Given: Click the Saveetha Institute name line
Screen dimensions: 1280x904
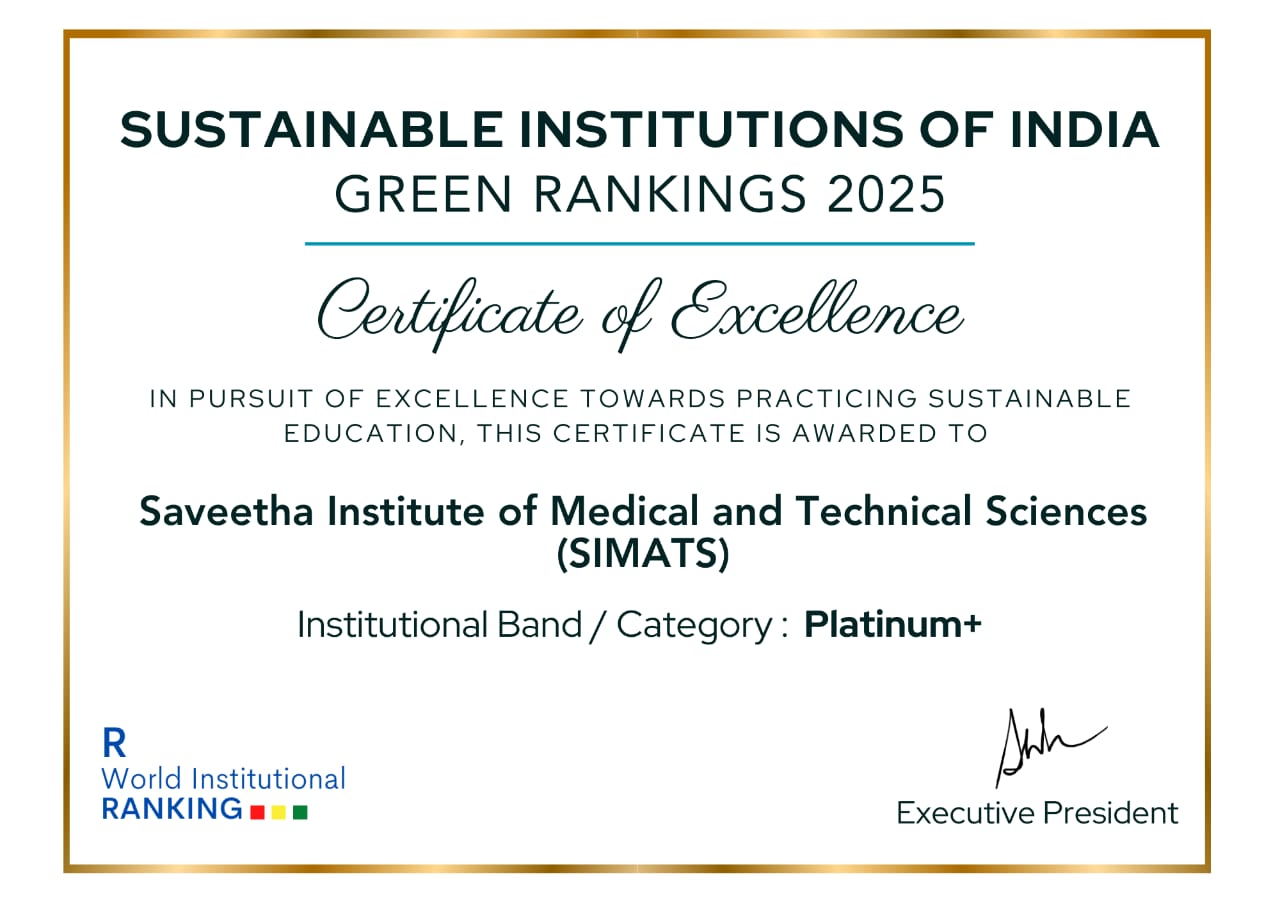Looking at the screenshot, I should pos(642,512).
